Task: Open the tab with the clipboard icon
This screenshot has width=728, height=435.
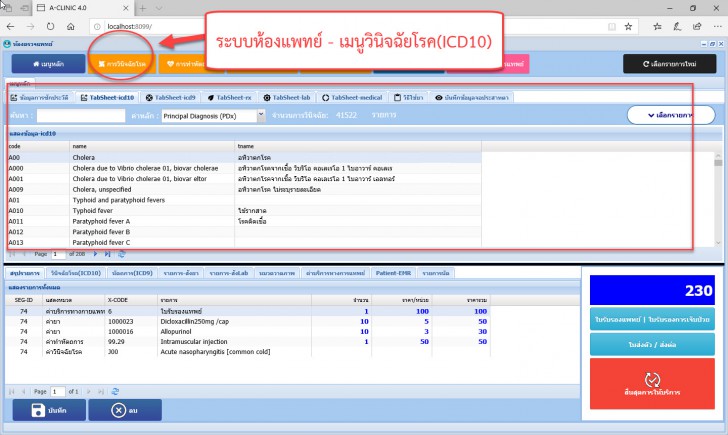Action: point(409,97)
